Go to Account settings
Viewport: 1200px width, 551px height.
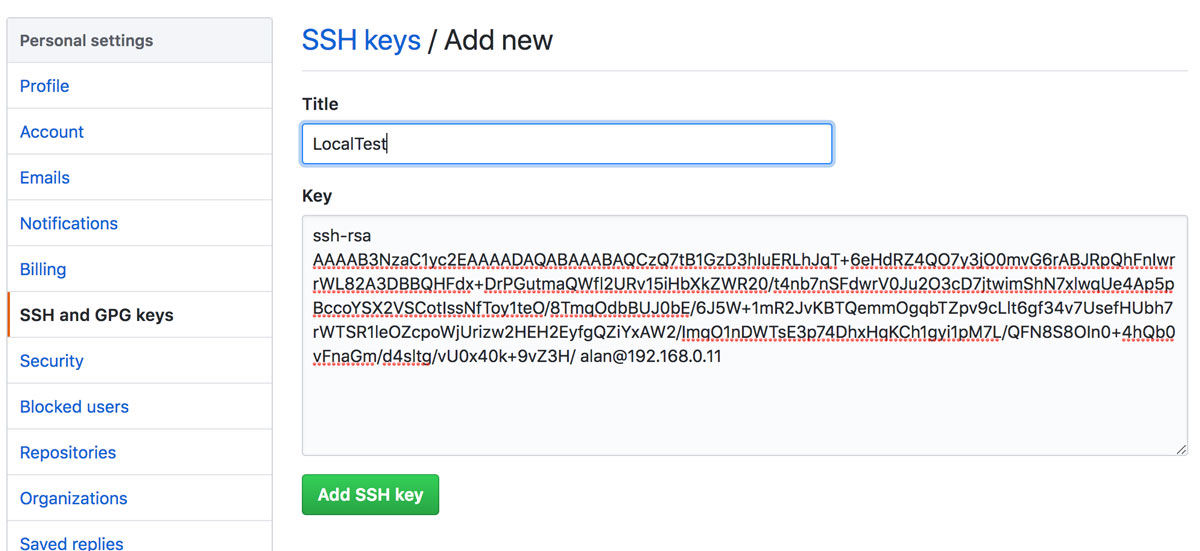[52, 132]
